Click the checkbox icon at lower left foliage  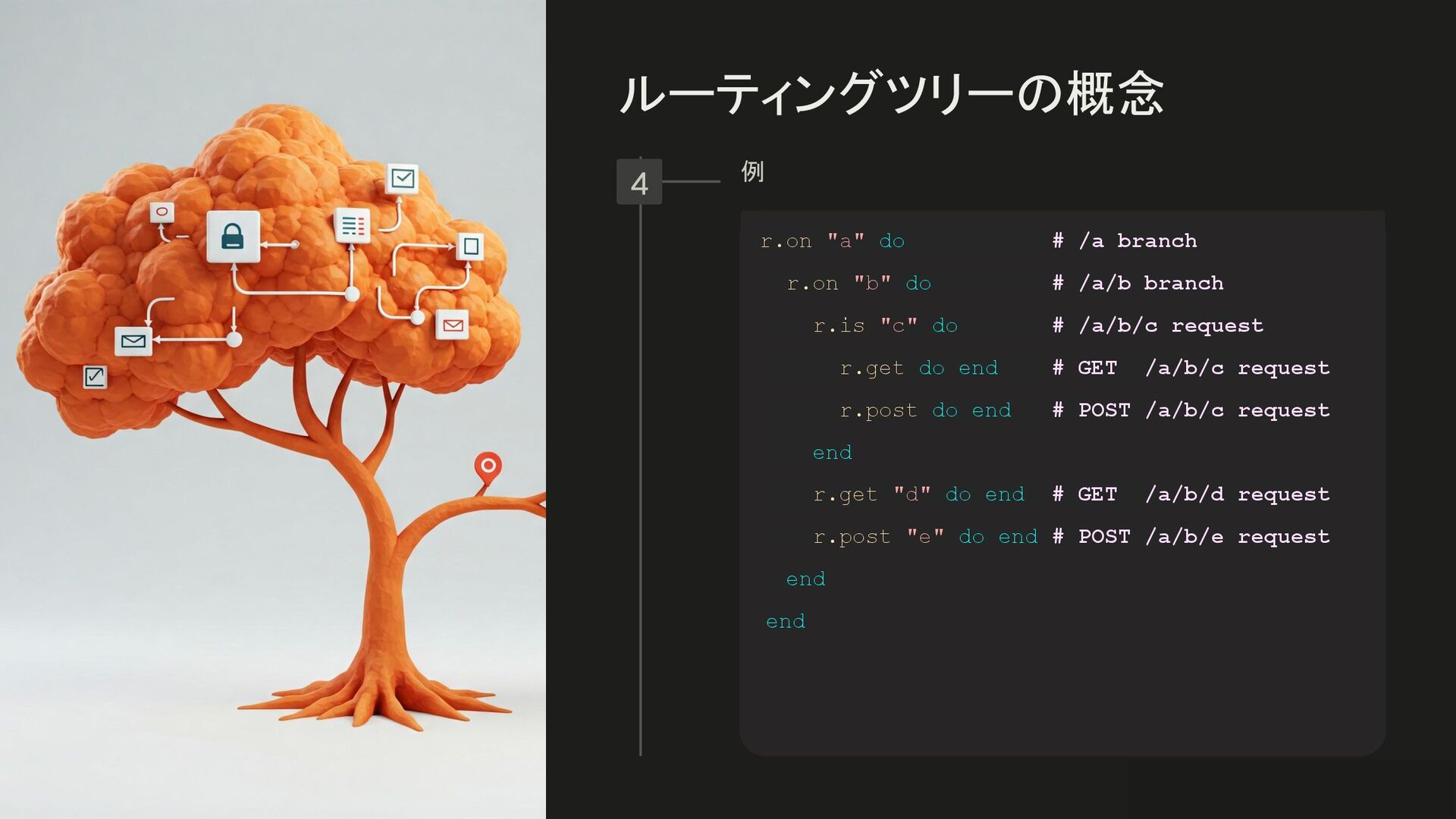pos(95,376)
